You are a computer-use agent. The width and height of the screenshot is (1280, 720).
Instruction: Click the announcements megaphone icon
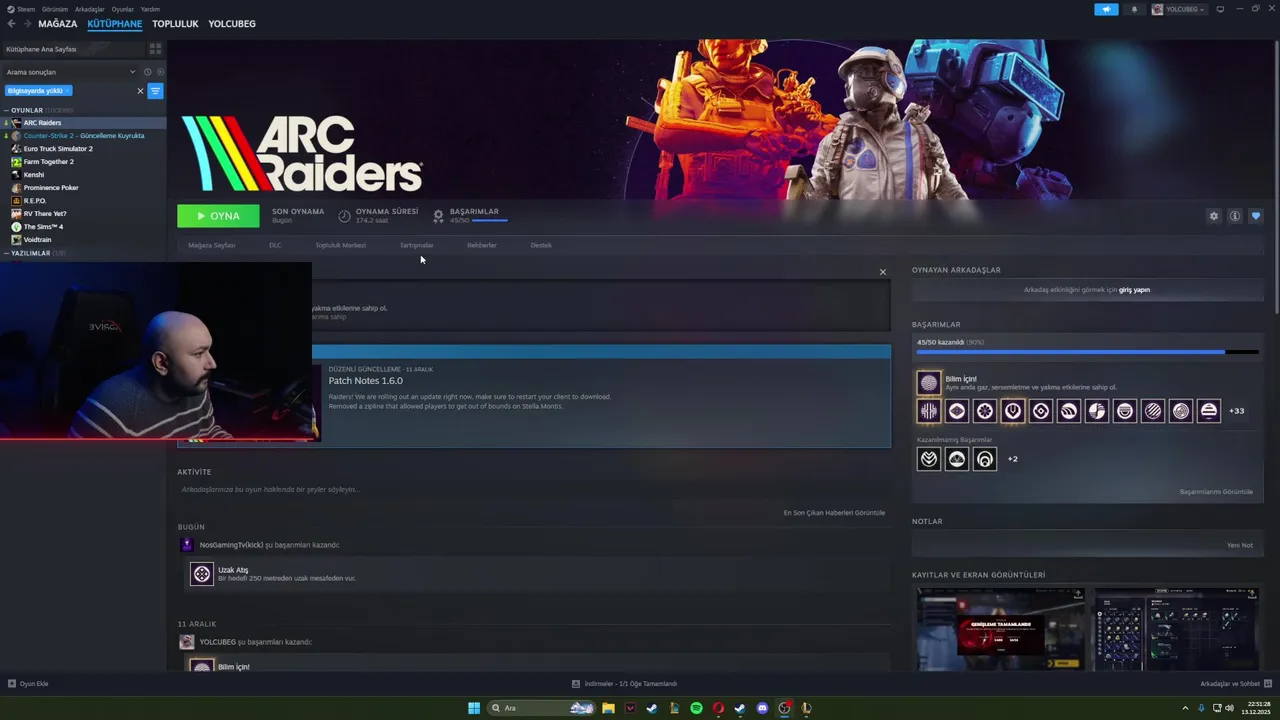[x=1106, y=9]
